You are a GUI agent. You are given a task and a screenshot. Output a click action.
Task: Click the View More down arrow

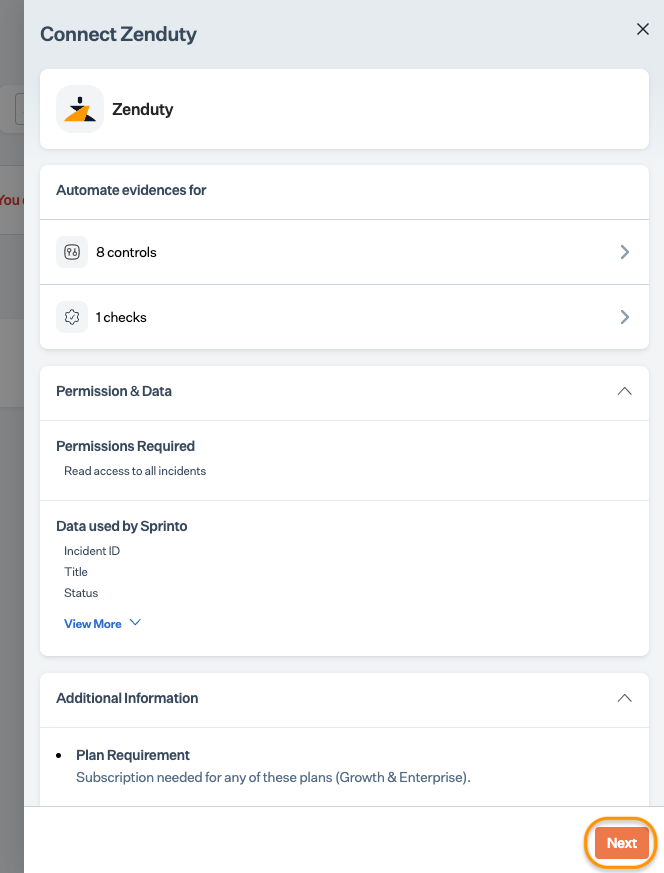tap(135, 622)
